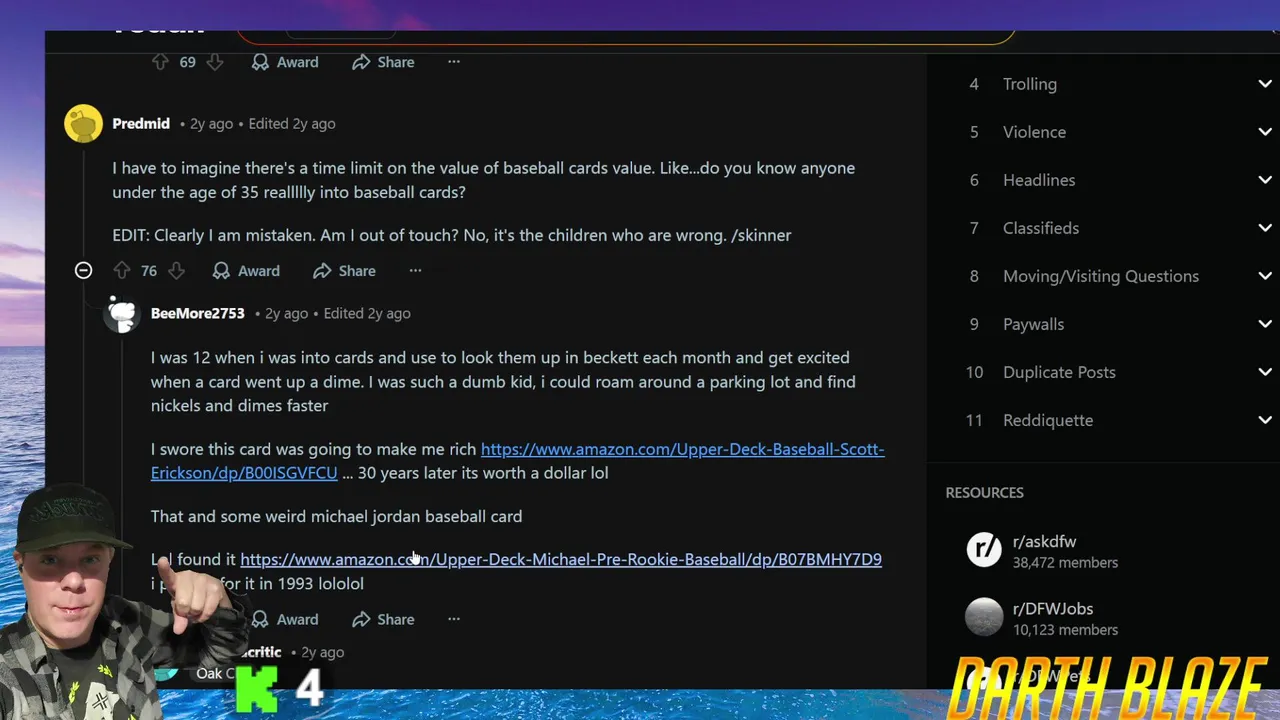Open BeeMore2753's avatar

pos(122,314)
